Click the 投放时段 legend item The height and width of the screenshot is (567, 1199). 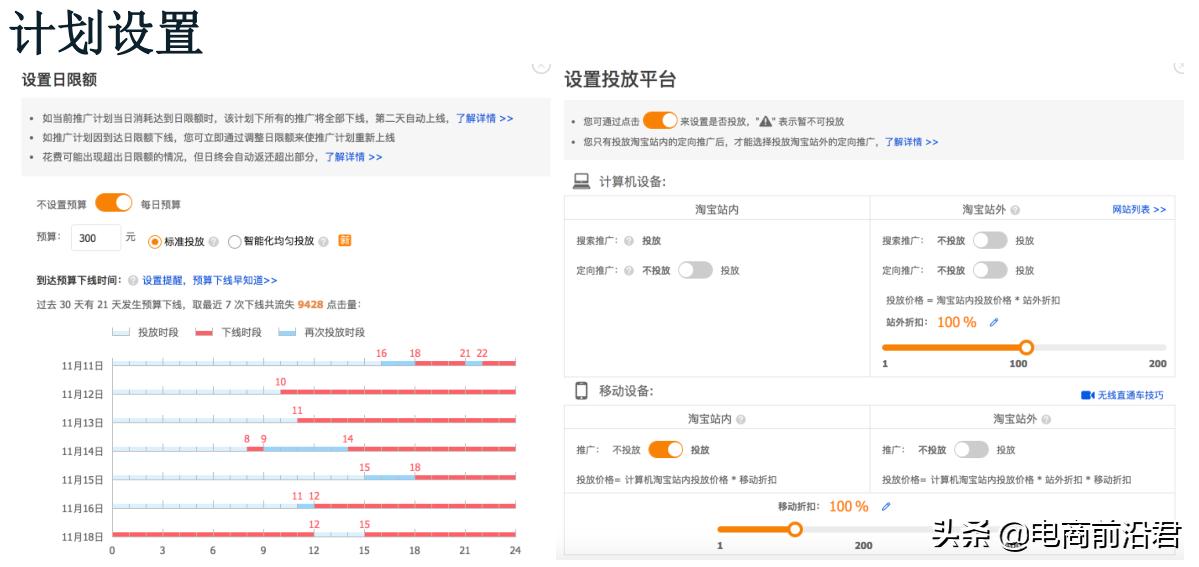[x=145, y=333]
